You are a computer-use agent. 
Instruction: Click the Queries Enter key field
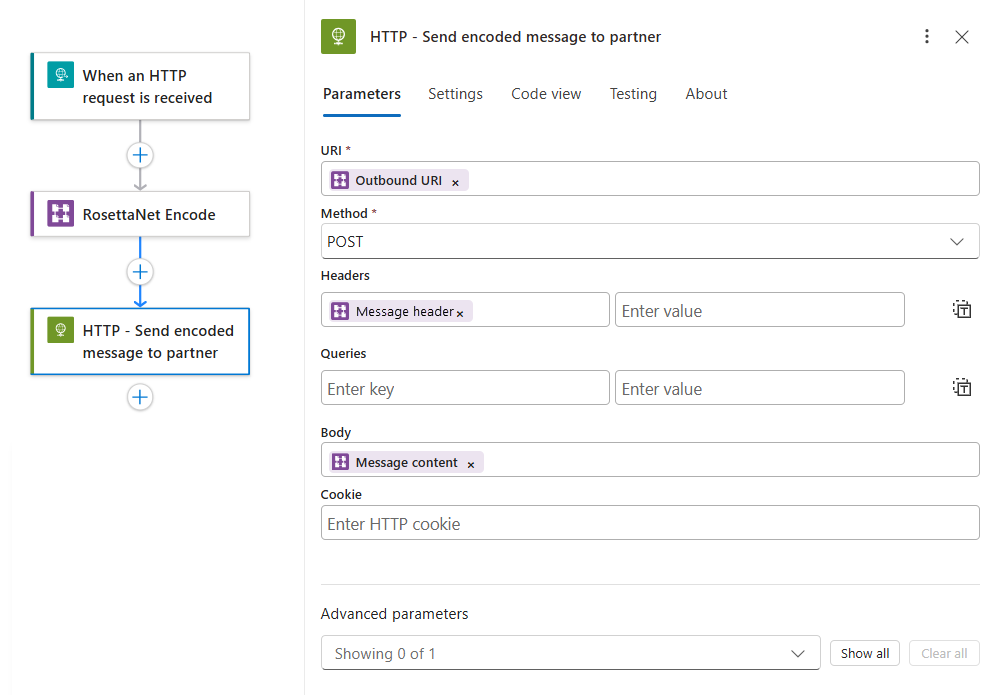(465, 388)
